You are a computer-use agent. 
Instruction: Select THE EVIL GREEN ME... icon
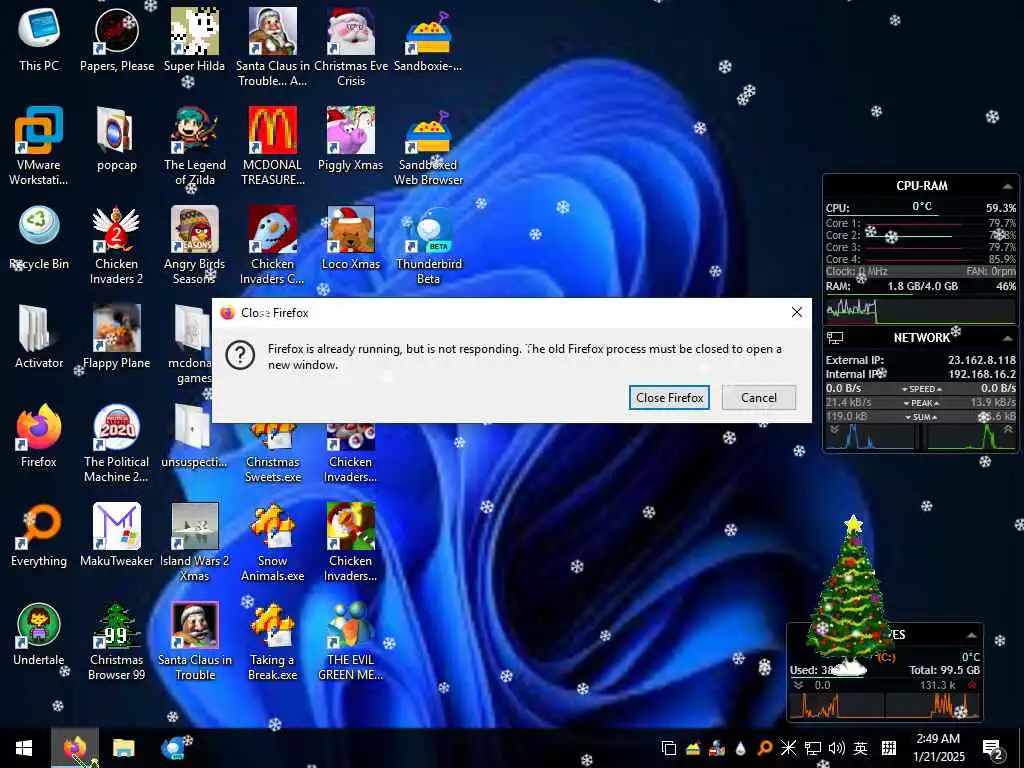[351, 641]
